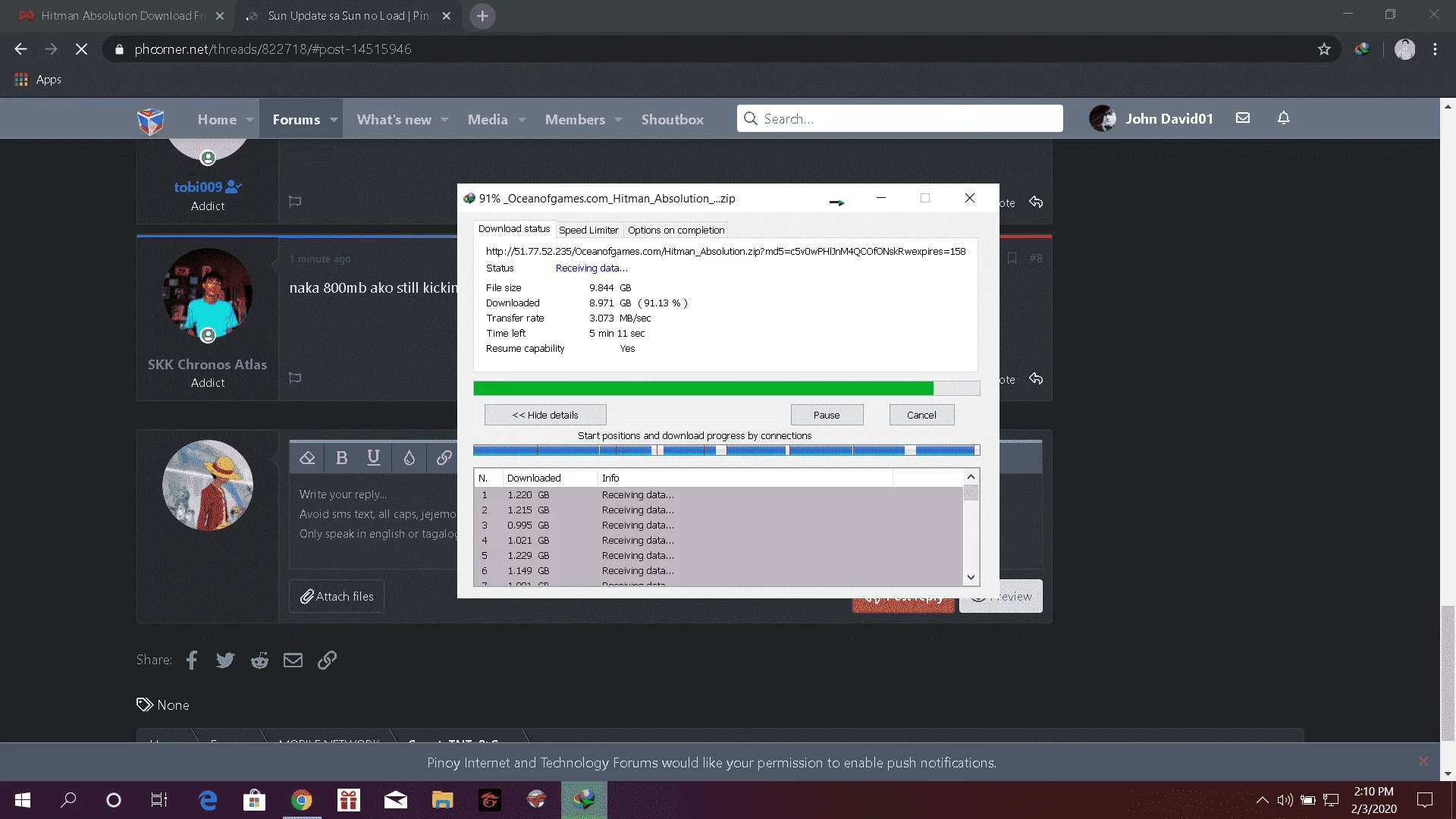Report SKK Chronos Atlas's post with flag icon
The image size is (1456, 819).
point(295,378)
